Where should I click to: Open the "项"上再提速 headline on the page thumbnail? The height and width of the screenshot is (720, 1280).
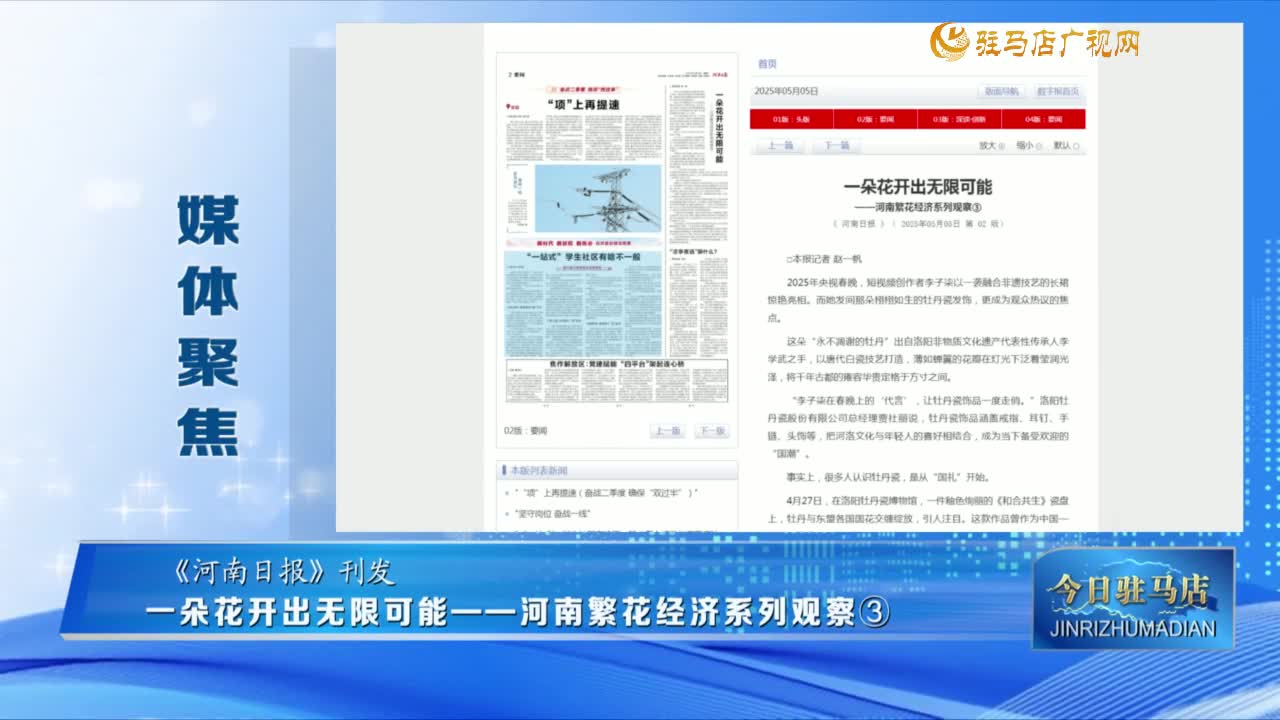585,105
